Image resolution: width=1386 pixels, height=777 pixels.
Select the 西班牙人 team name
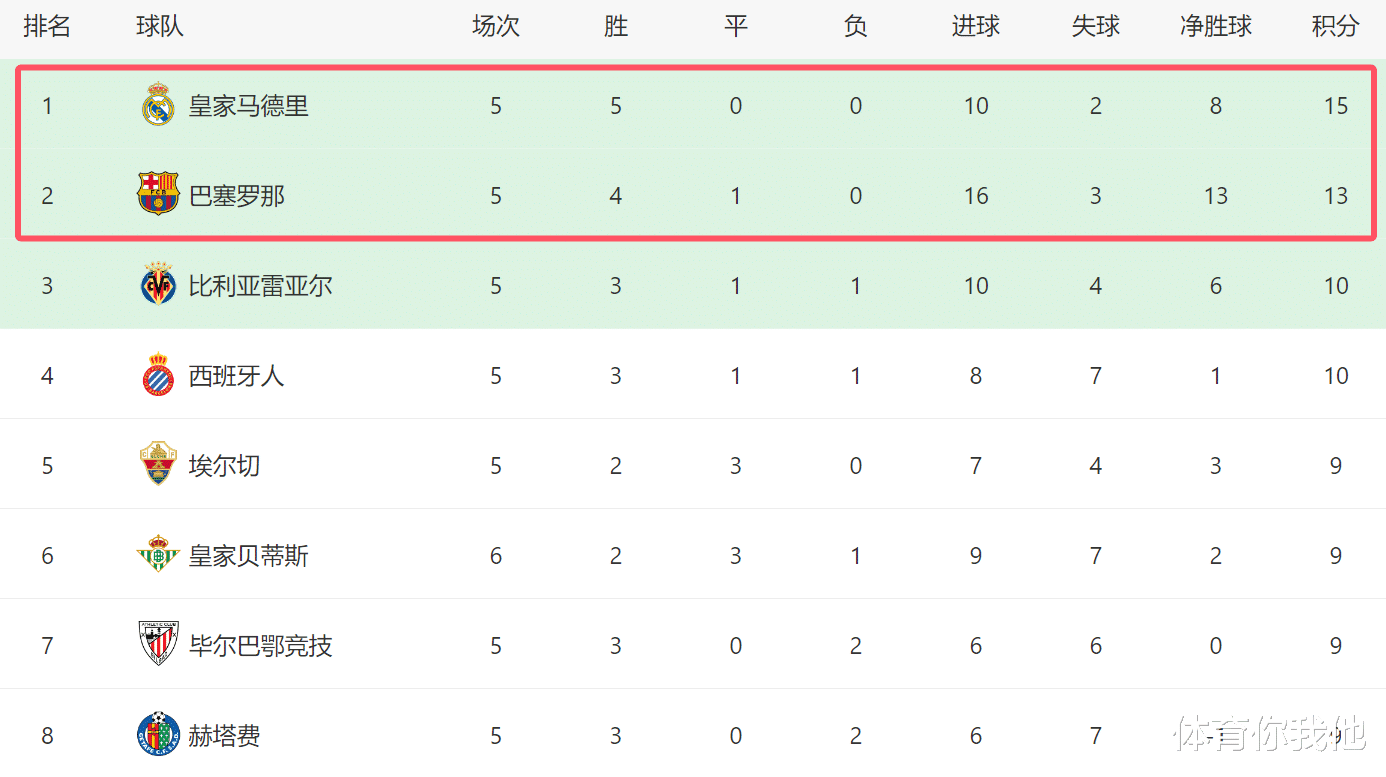(x=237, y=376)
